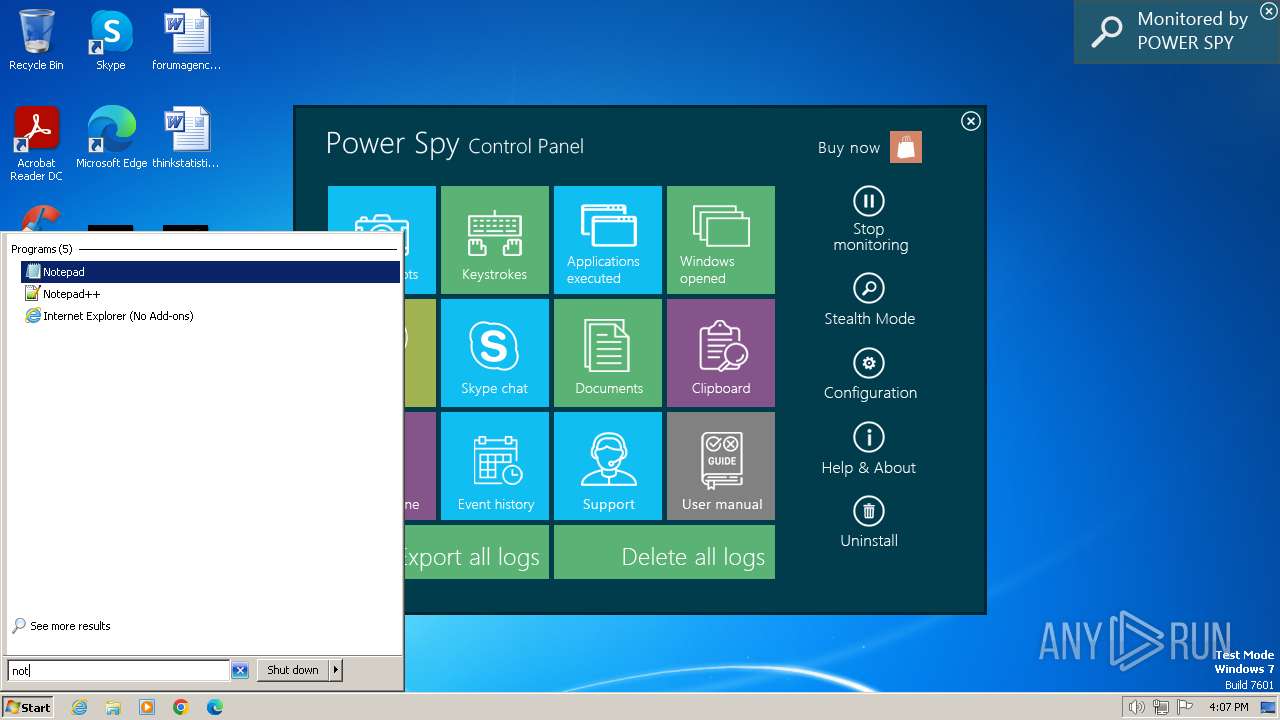This screenshot has height=720, width=1280.
Task: Click the Uninstall trash icon
Action: pos(869,511)
